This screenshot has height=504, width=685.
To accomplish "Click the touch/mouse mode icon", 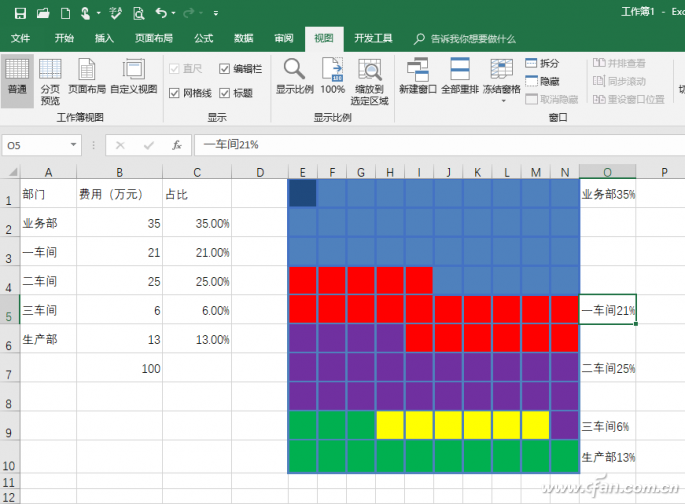I will (x=86, y=13).
